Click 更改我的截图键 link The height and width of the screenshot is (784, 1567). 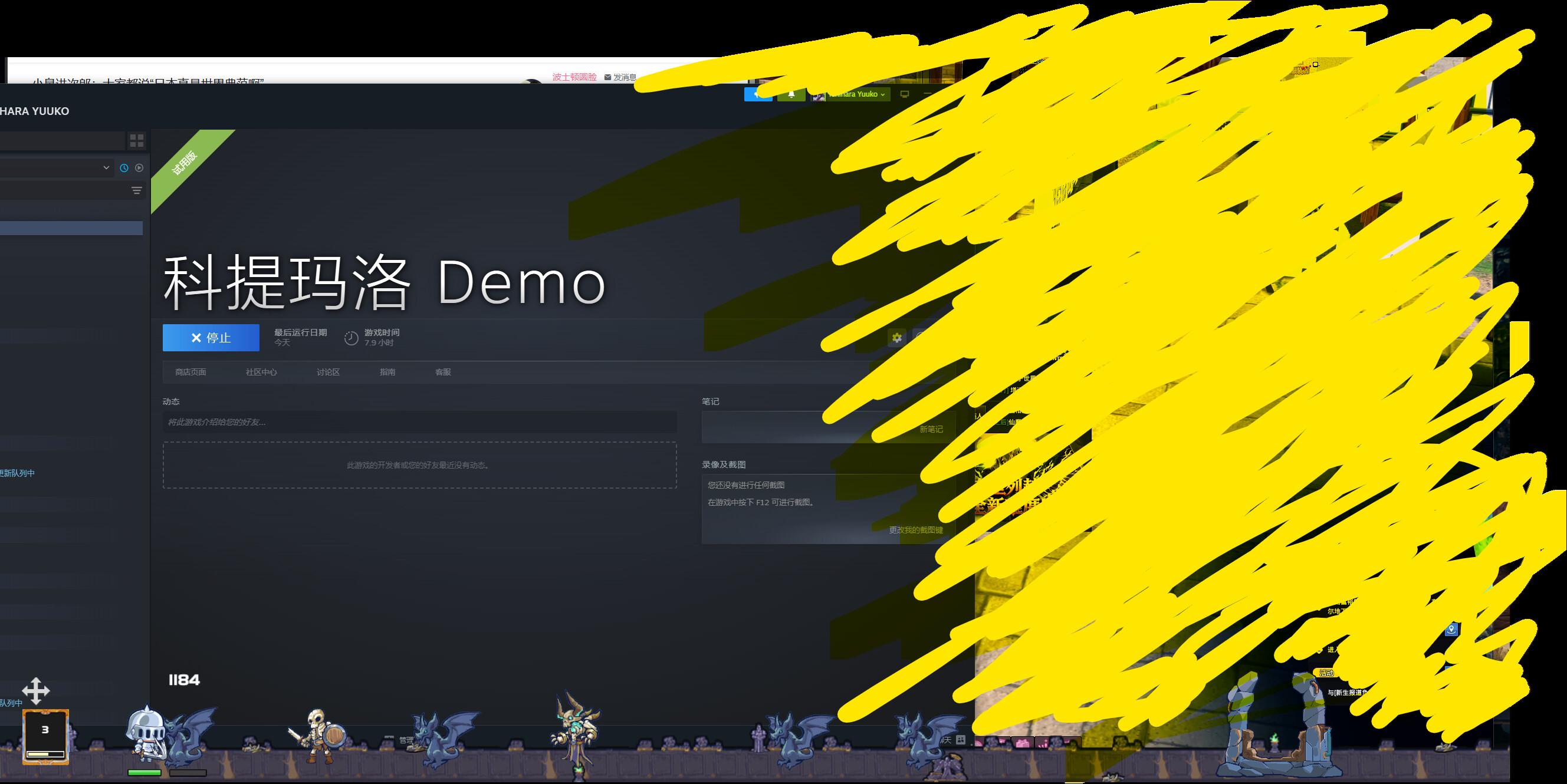pyautogui.click(x=916, y=531)
